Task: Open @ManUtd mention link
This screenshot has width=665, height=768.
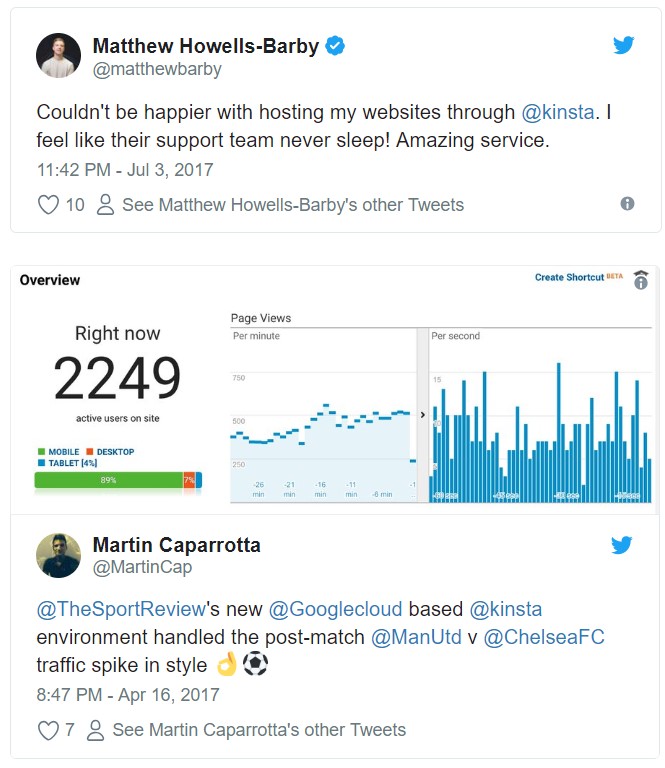Action: click(x=416, y=637)
